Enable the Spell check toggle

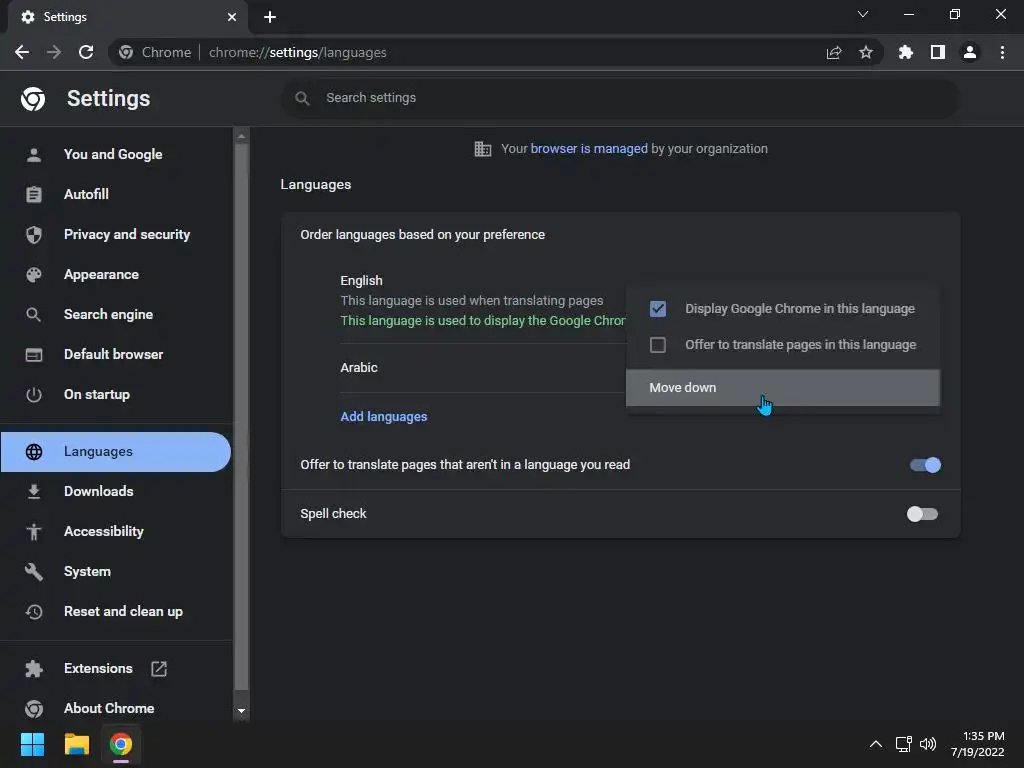click(x=922, y=514)
